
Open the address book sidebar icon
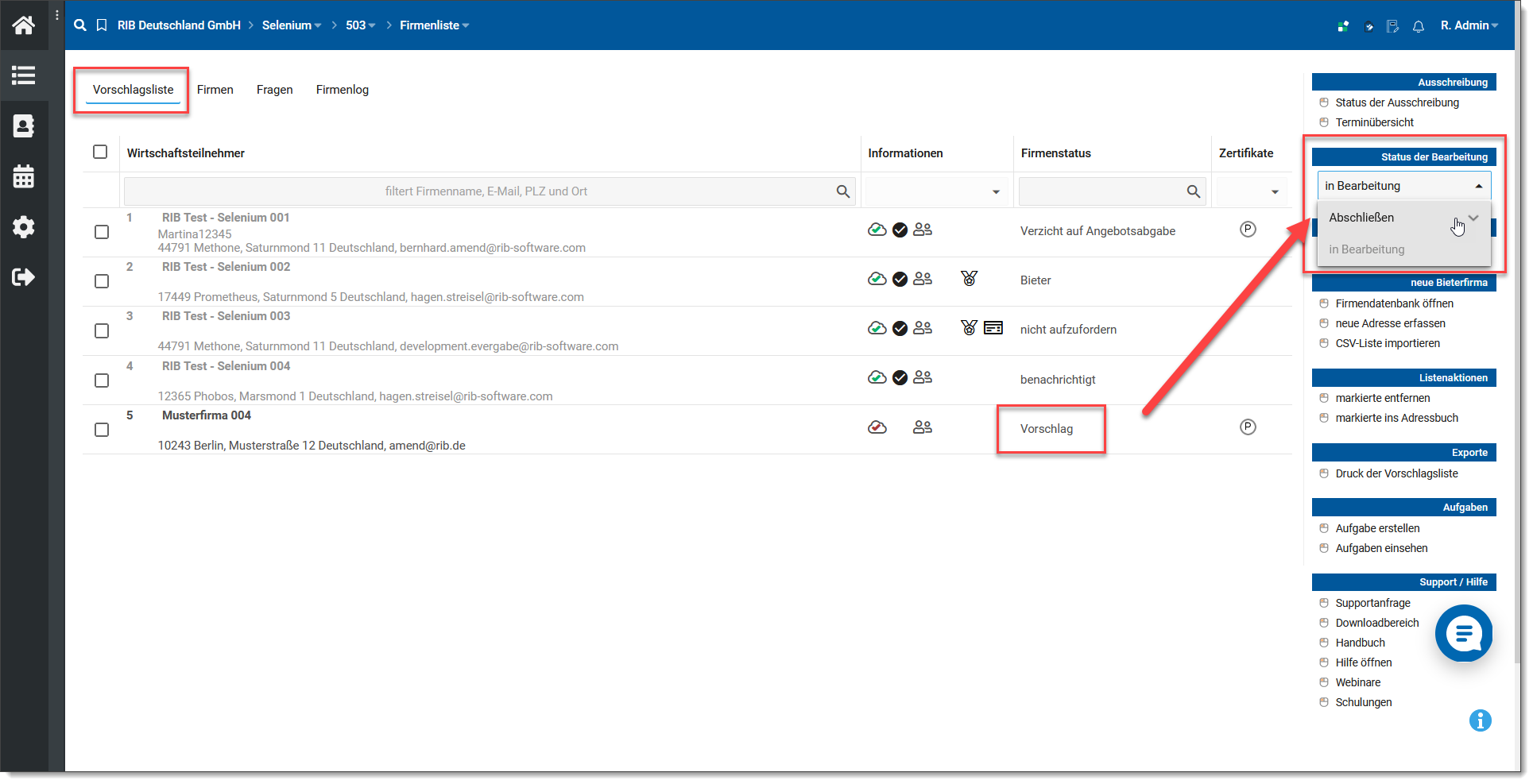[24, 126]
